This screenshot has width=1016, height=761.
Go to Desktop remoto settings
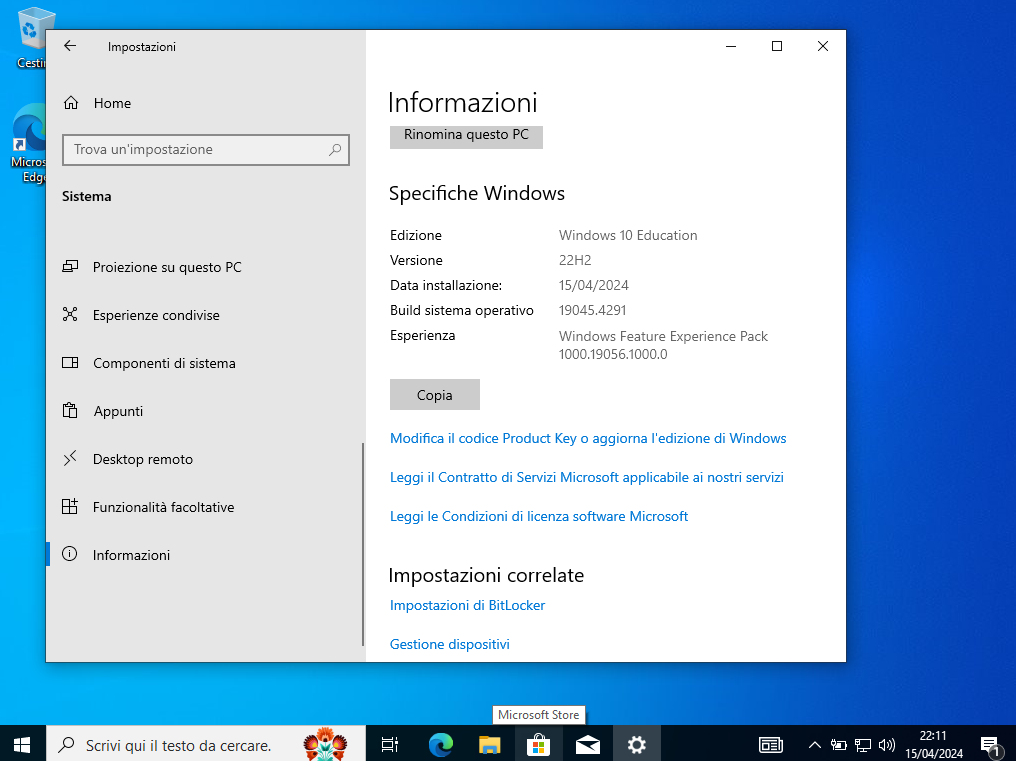click(x=128, y=459)
